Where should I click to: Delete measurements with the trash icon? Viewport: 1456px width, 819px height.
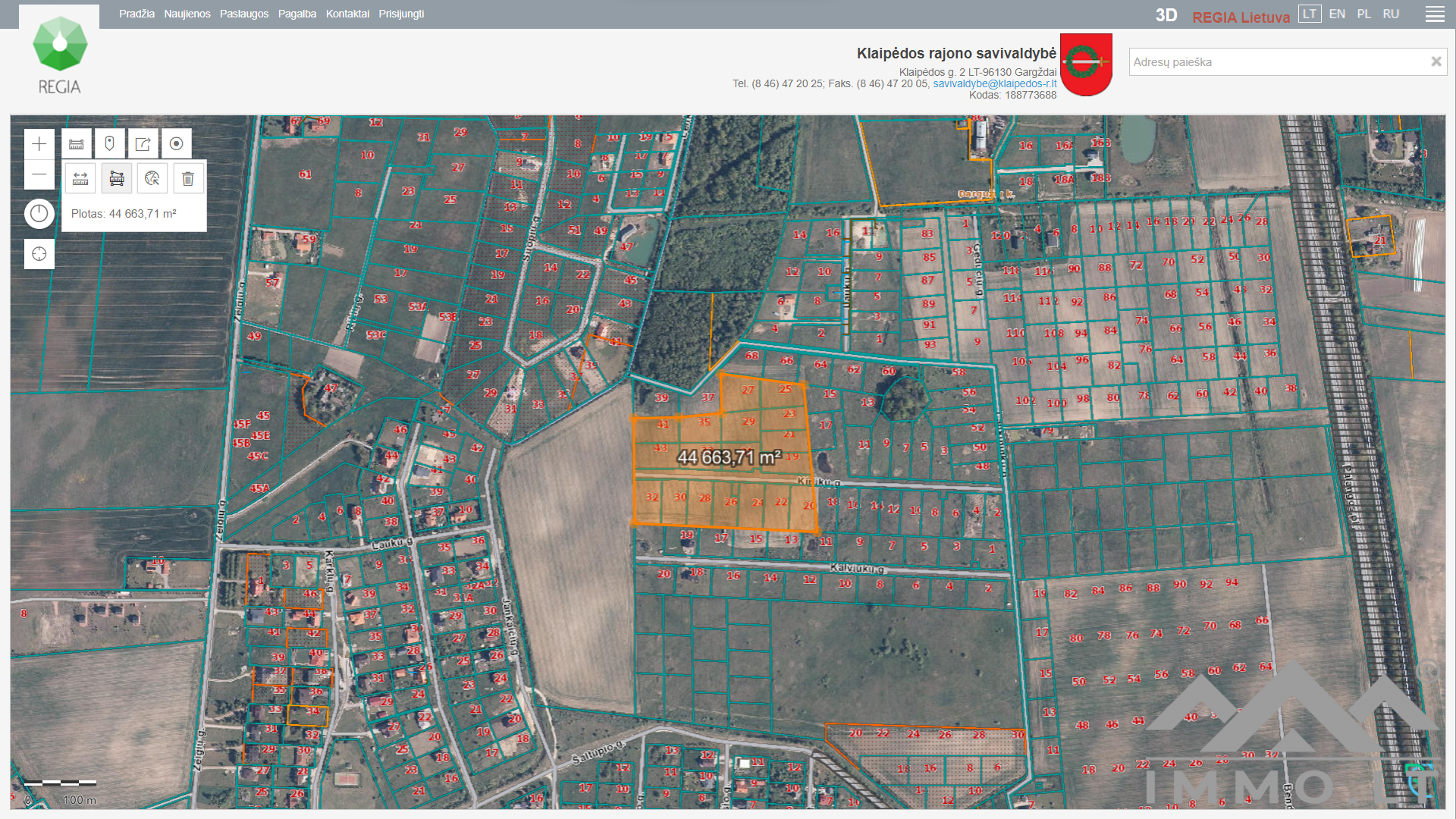(x=188, y=179)
